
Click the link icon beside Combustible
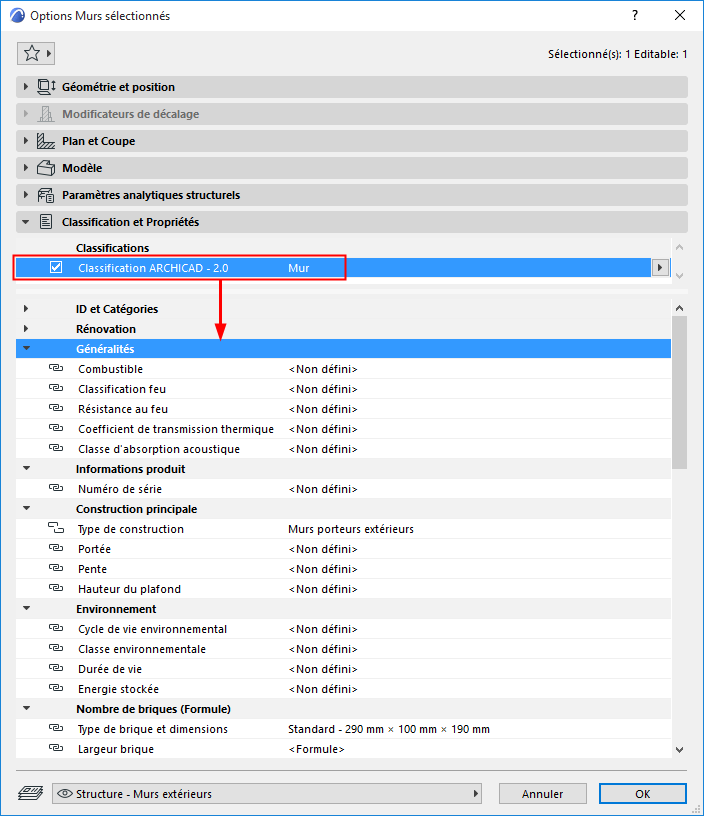pyautogui.click(x=56, y=368)
